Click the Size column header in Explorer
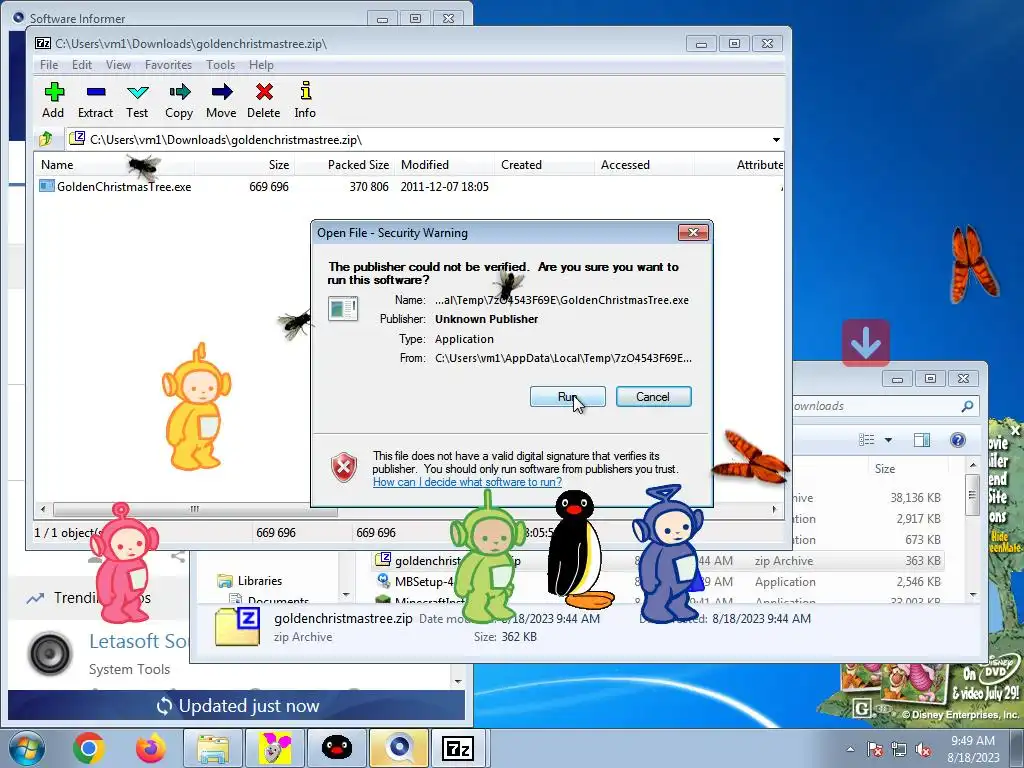The image size is (1024, 768). [908, 468]
